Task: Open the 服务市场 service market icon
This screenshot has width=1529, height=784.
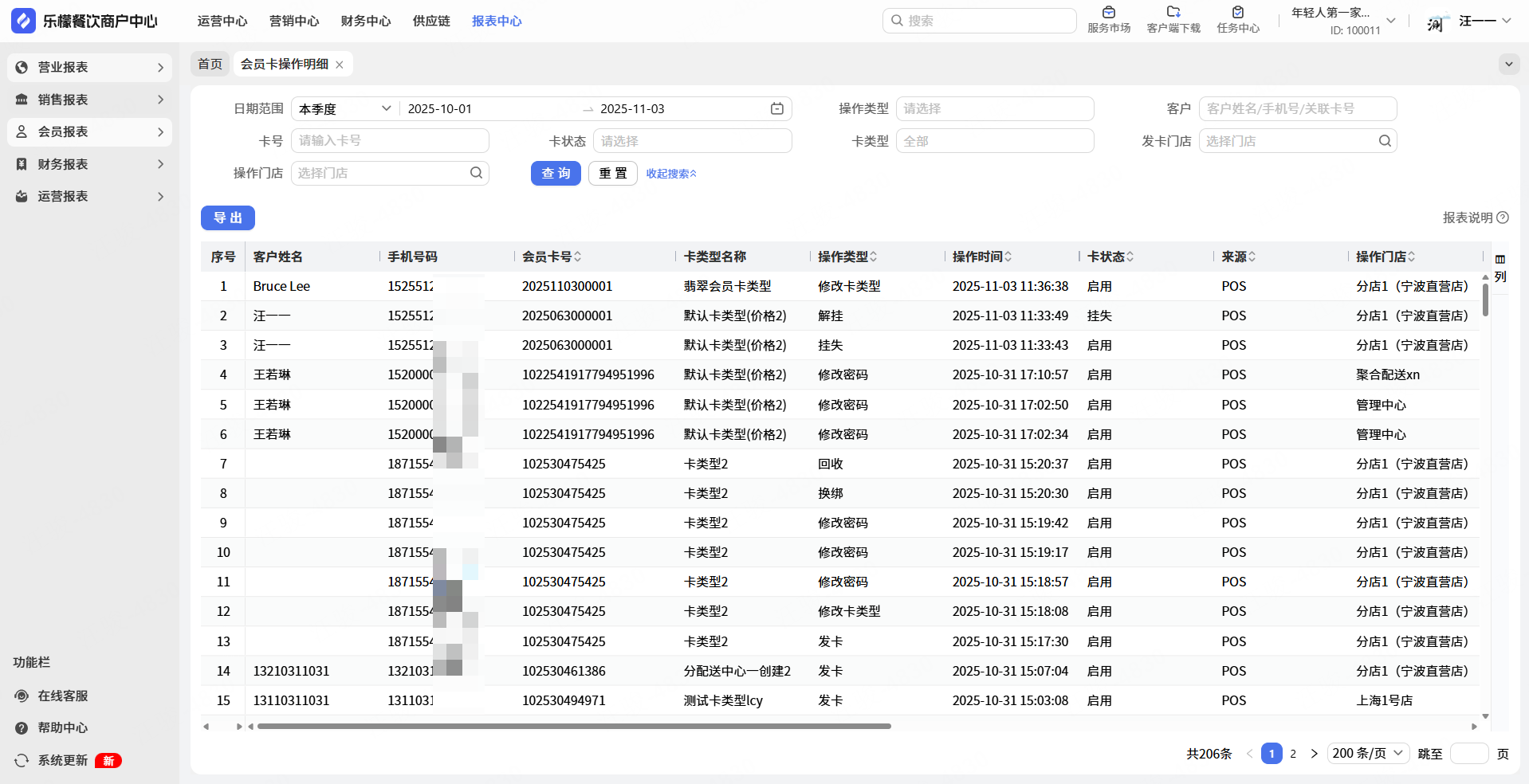Action: pyautogui.click(x=1108, y=13)
